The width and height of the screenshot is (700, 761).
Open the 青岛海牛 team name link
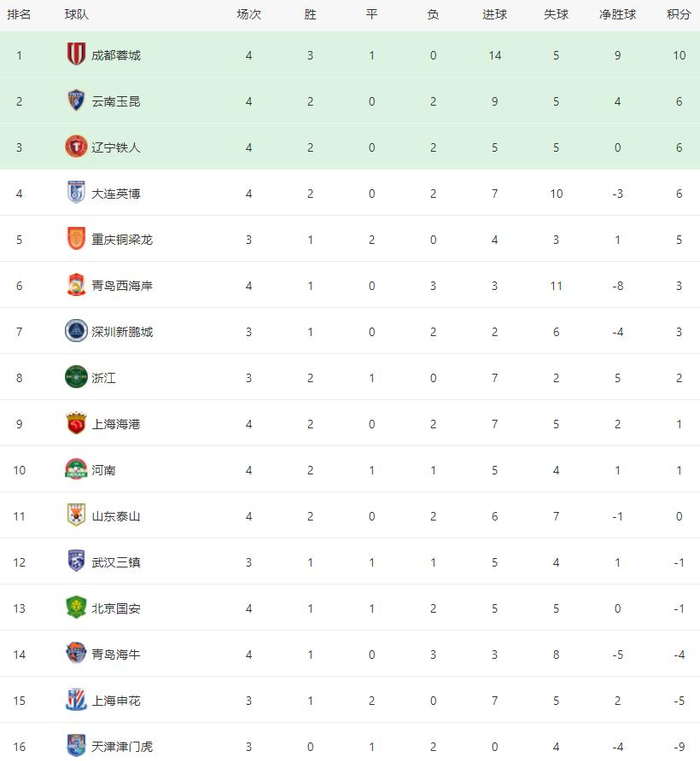click(x=116, y=654)
